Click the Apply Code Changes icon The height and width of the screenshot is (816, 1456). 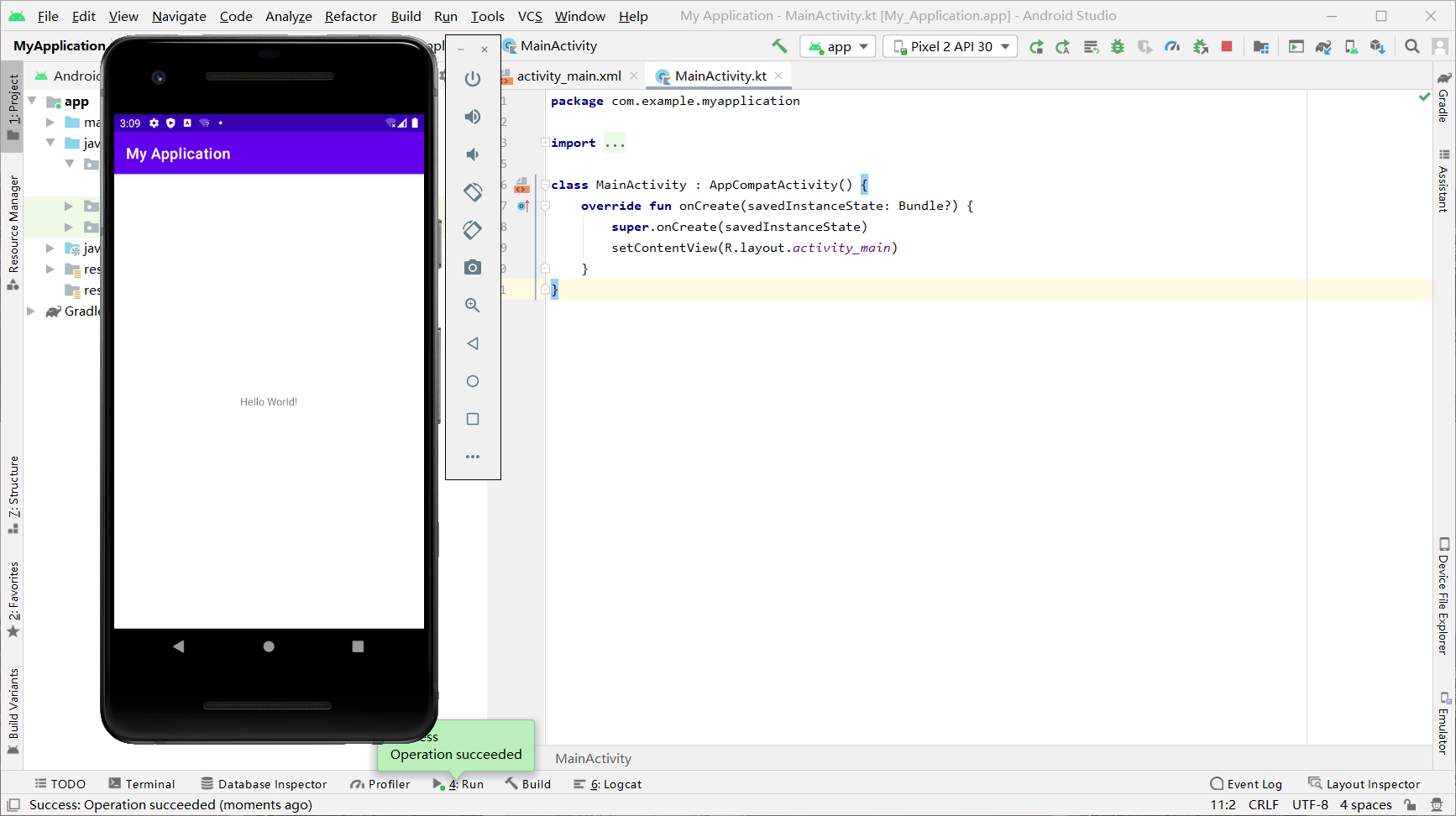click(x=1091, y=46)
